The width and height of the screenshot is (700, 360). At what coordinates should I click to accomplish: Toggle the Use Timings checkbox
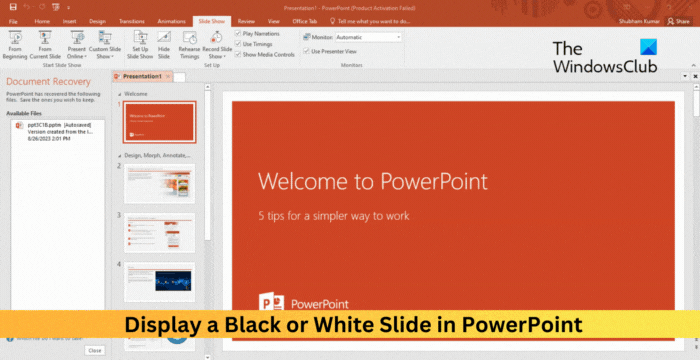click(238, 44)
